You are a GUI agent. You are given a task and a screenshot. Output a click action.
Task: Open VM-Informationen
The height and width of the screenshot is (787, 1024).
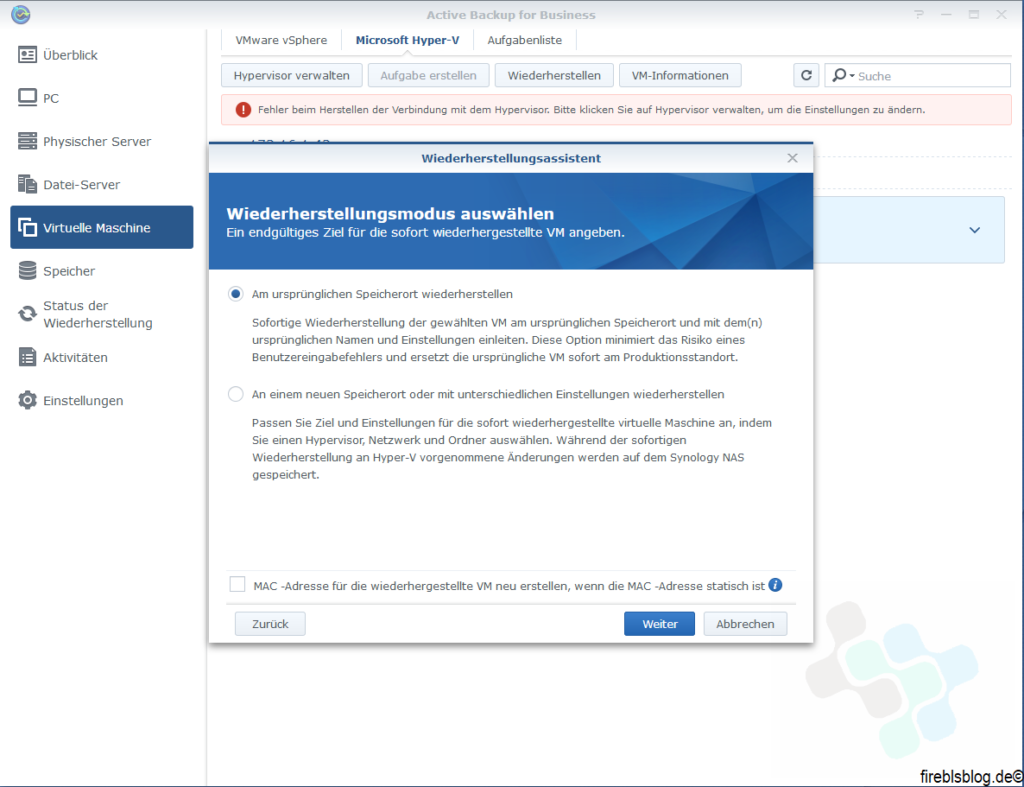pyautogui.click(x=680, y=75)
